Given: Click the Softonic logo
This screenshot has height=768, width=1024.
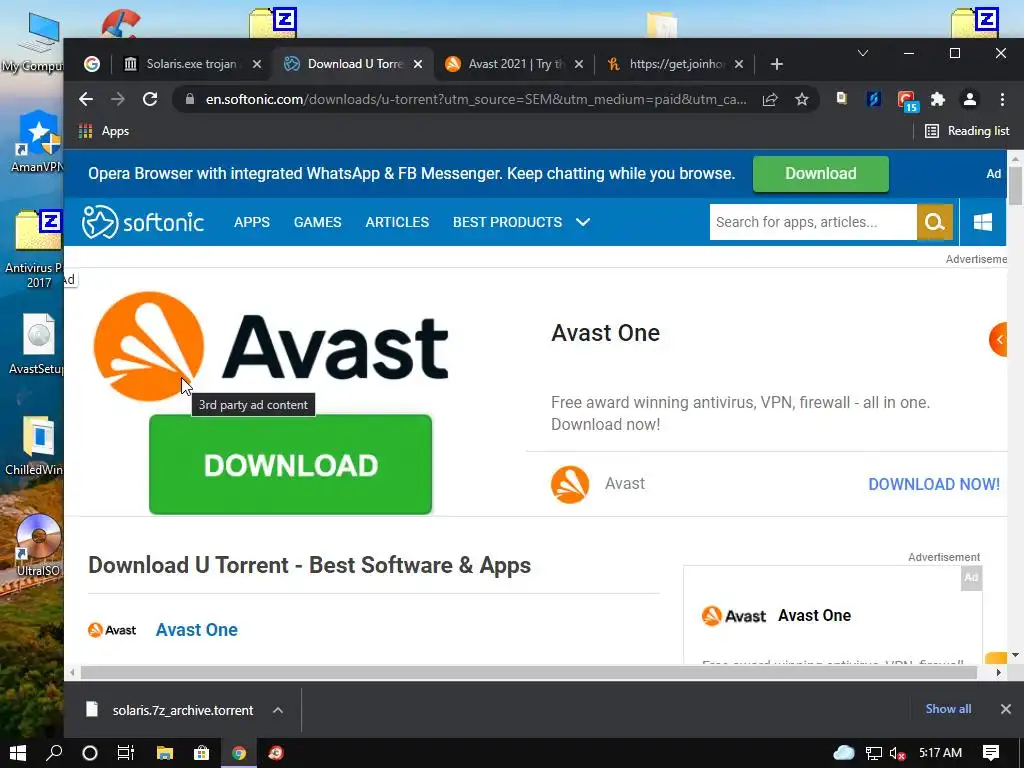Looking at the screenshot, I should coord(142,222).
